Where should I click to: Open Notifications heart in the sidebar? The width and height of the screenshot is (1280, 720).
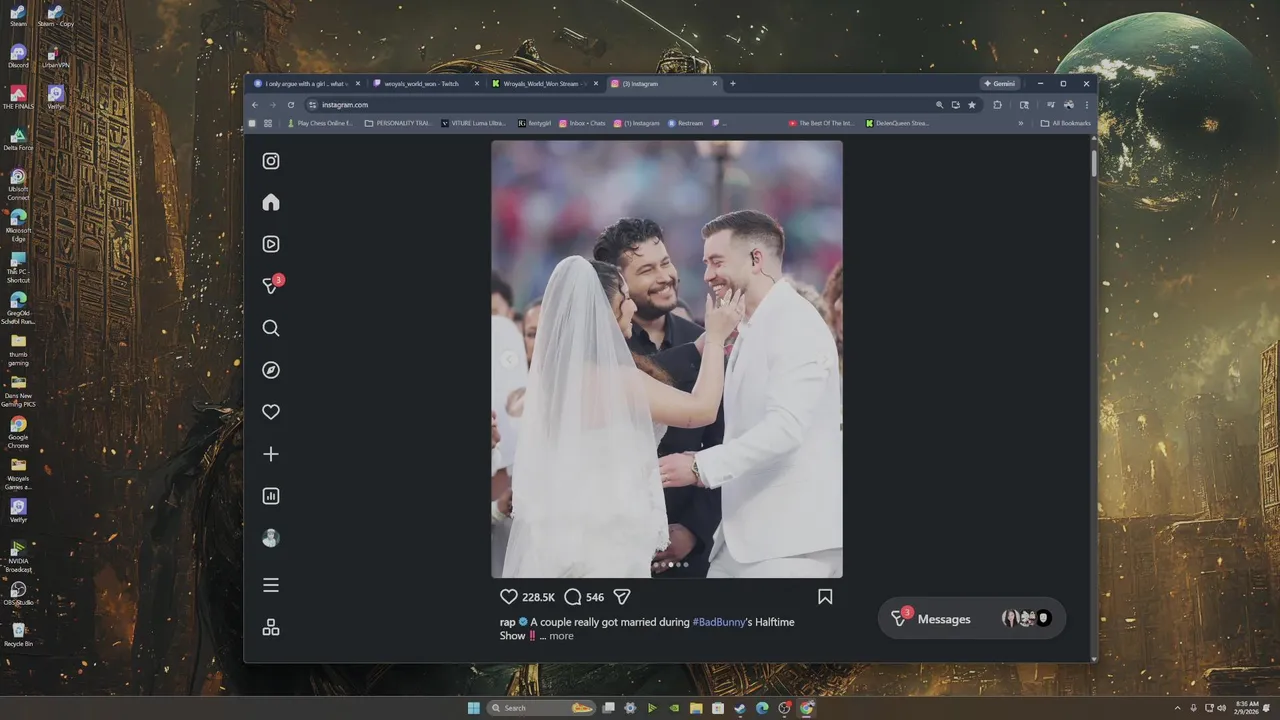click(x=271, y=412)
